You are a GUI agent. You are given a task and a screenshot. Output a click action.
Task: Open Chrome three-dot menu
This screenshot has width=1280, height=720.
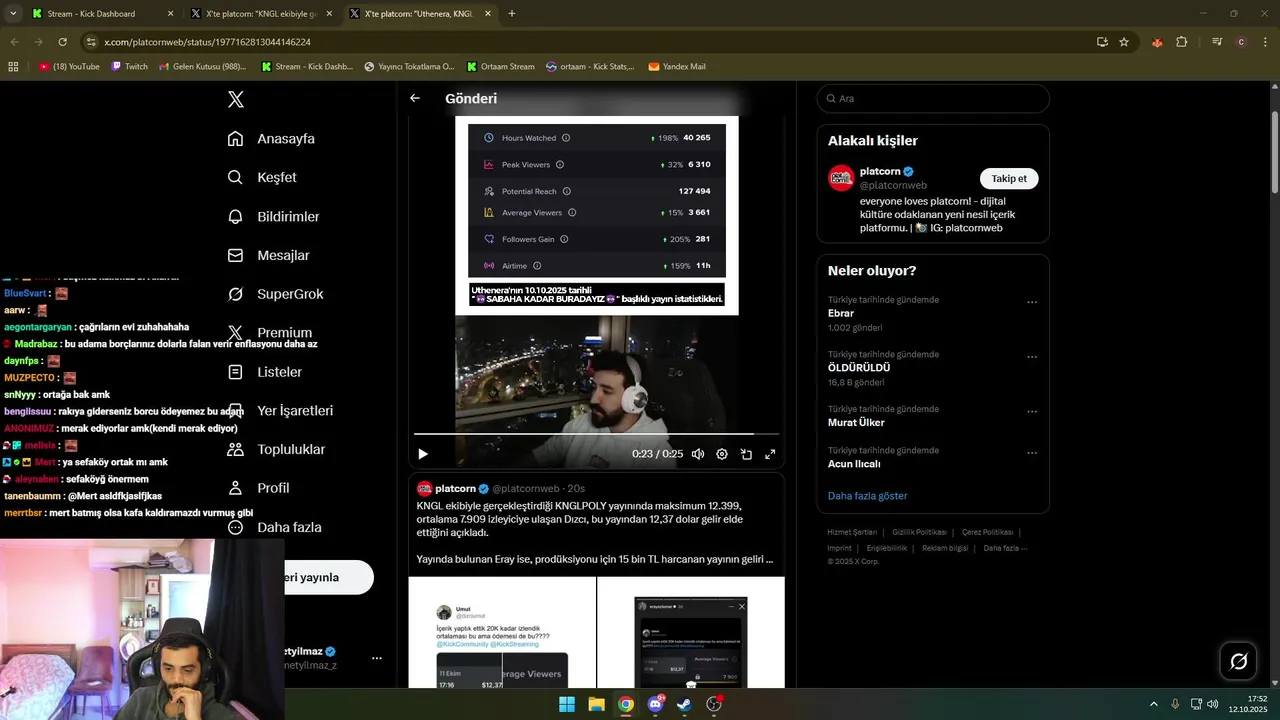coord(1265,42)
